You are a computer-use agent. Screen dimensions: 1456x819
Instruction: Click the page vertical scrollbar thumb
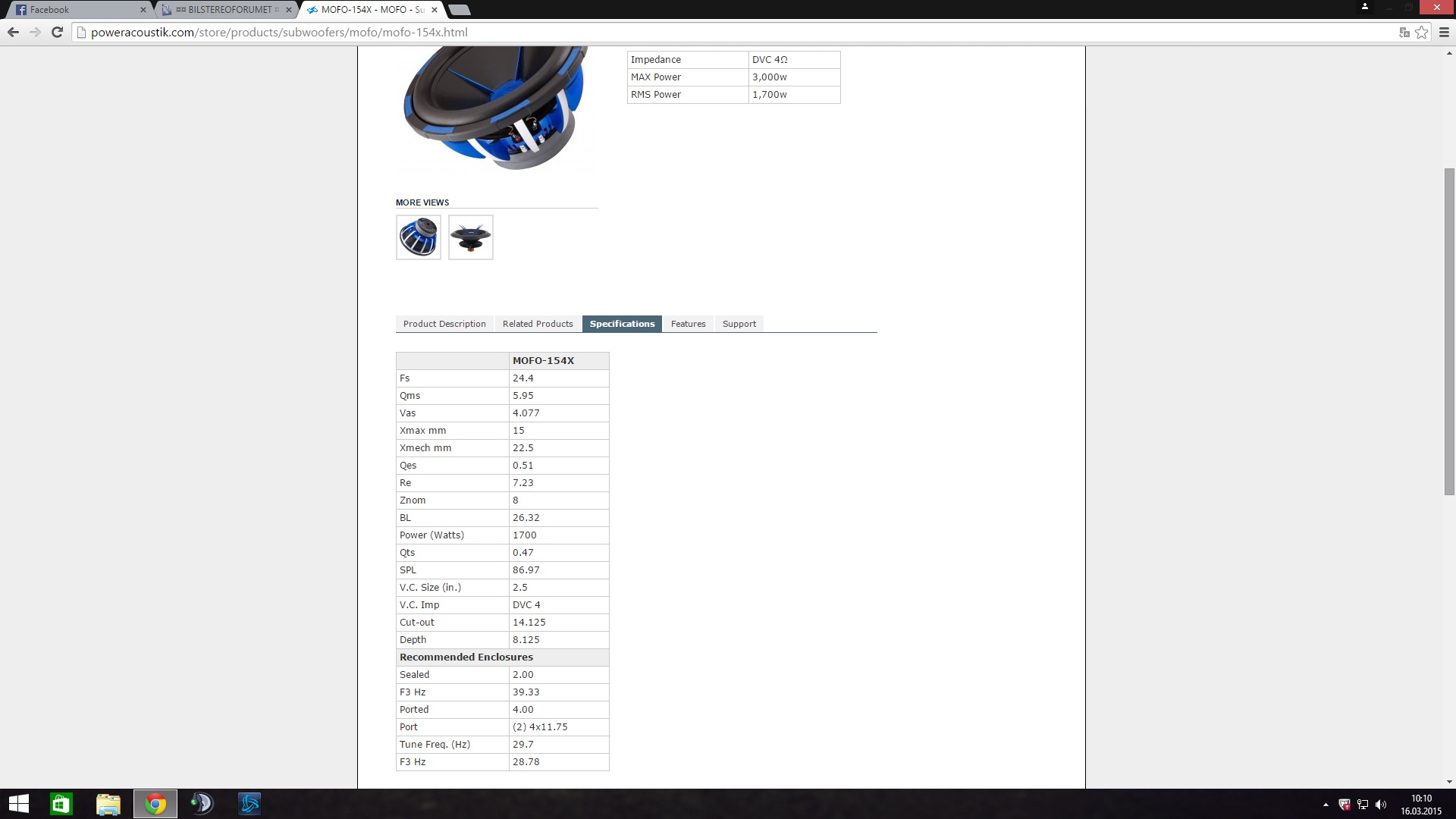[1449, 331]
